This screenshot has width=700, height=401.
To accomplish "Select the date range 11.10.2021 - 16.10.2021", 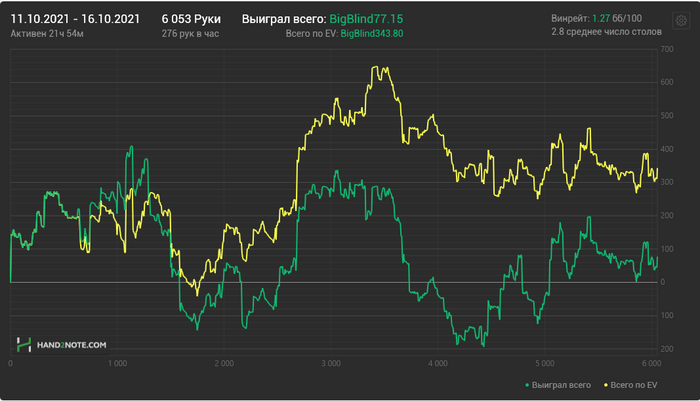I will [75, 19].
